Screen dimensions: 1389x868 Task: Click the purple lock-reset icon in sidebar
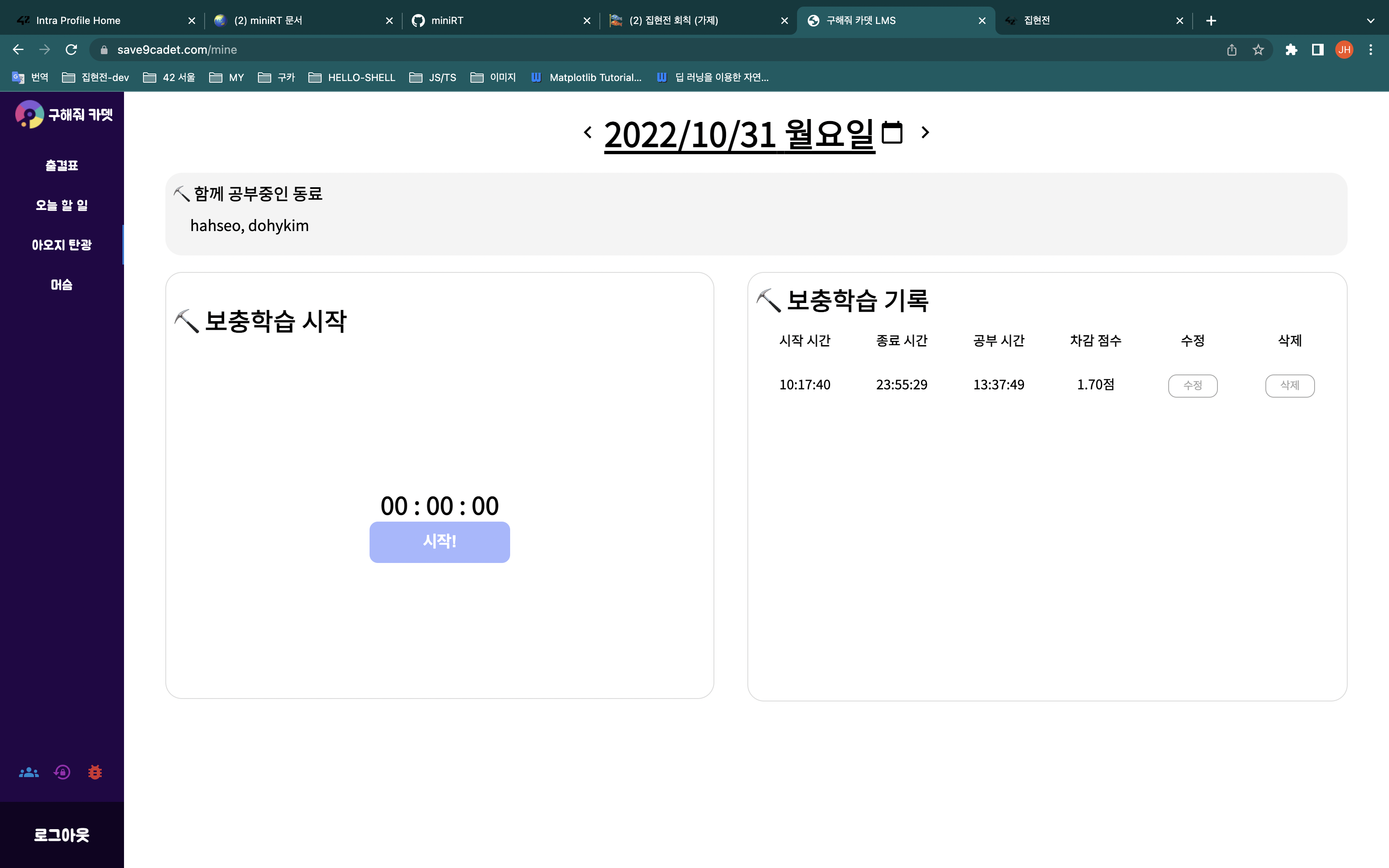point(62,773)
